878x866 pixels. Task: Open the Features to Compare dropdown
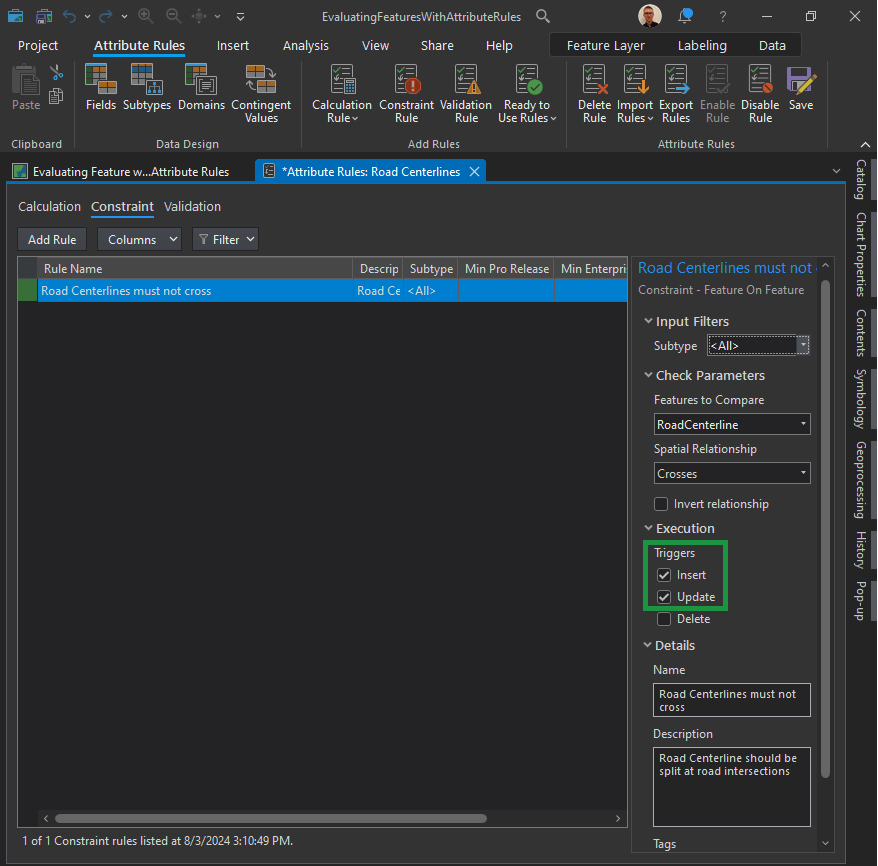(x=732, y=425)
